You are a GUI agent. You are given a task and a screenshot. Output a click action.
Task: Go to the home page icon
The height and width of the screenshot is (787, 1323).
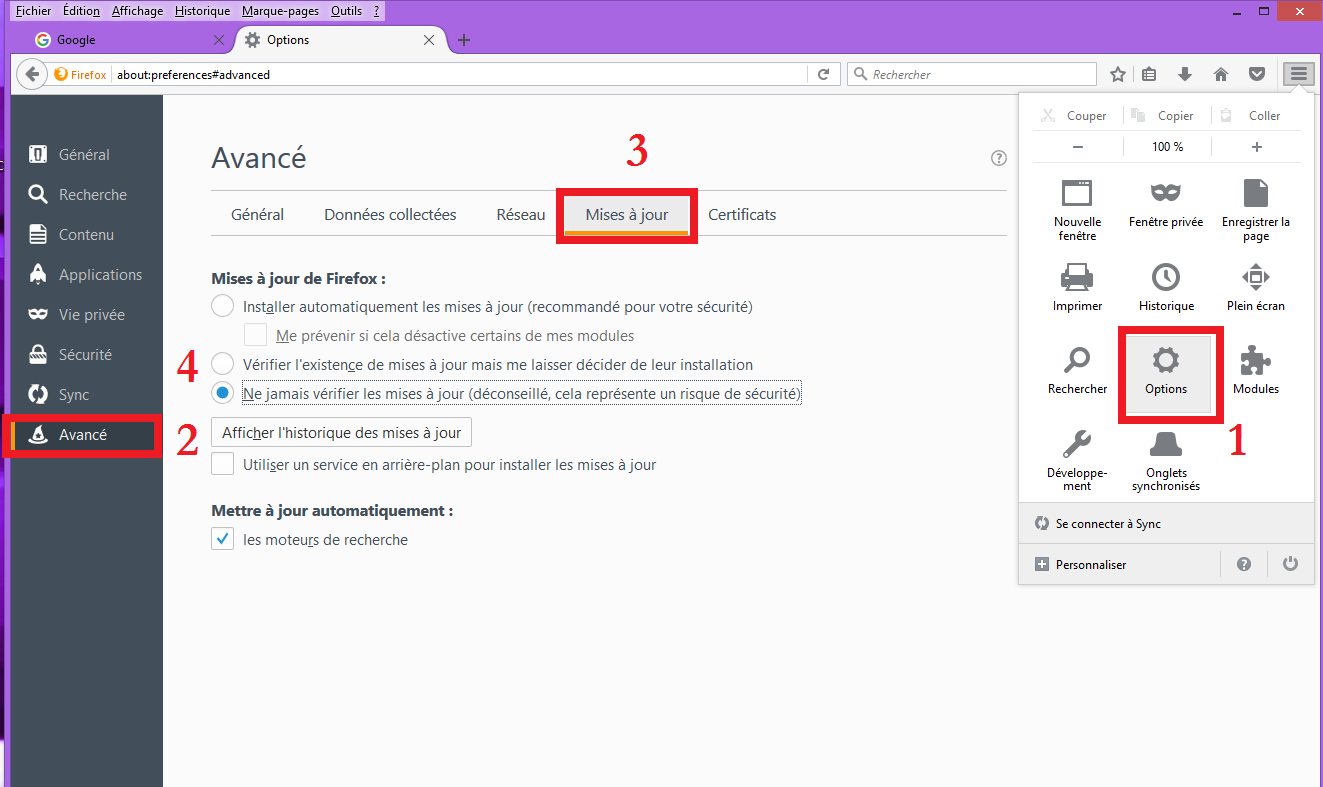tap(1221, 74)
